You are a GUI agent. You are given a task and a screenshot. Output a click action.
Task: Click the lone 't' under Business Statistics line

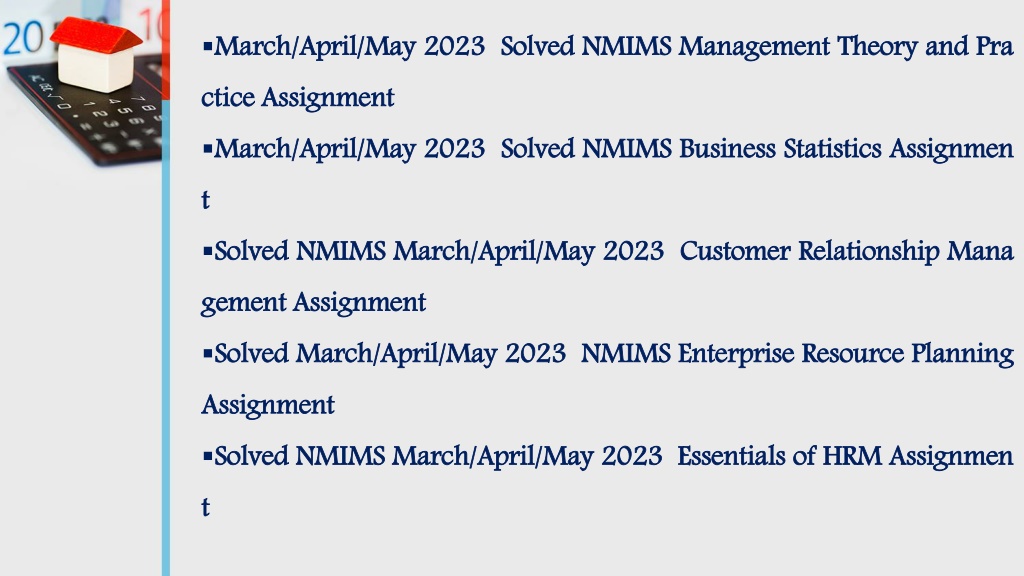tap(206, 200)
